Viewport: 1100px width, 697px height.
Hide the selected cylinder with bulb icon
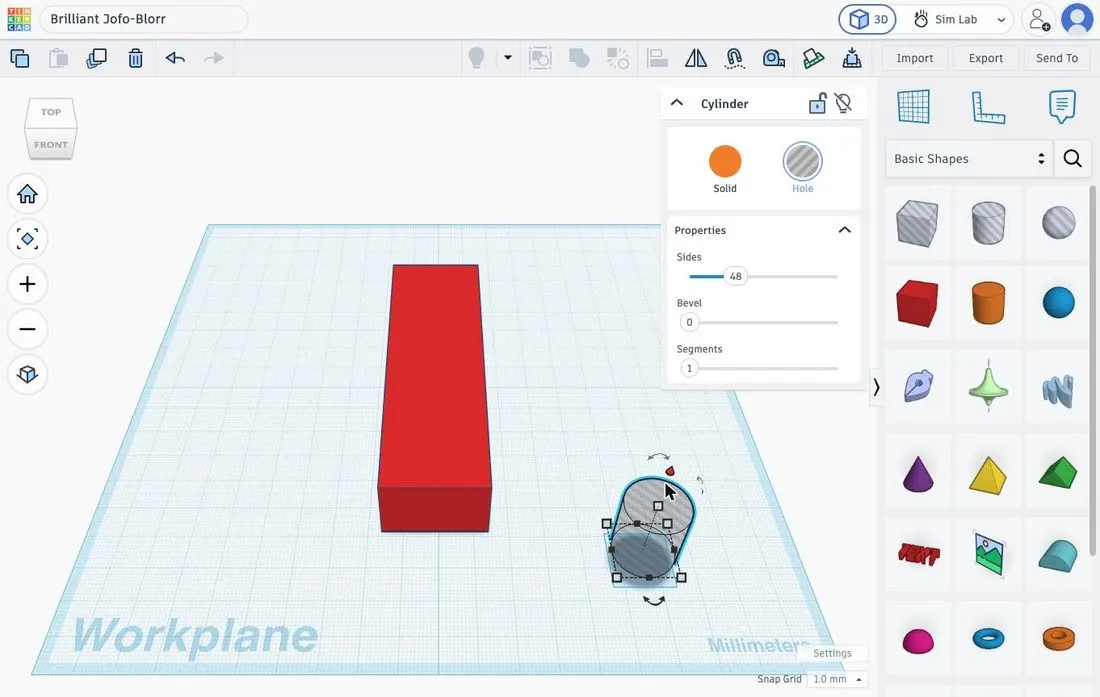pos(843,104)
